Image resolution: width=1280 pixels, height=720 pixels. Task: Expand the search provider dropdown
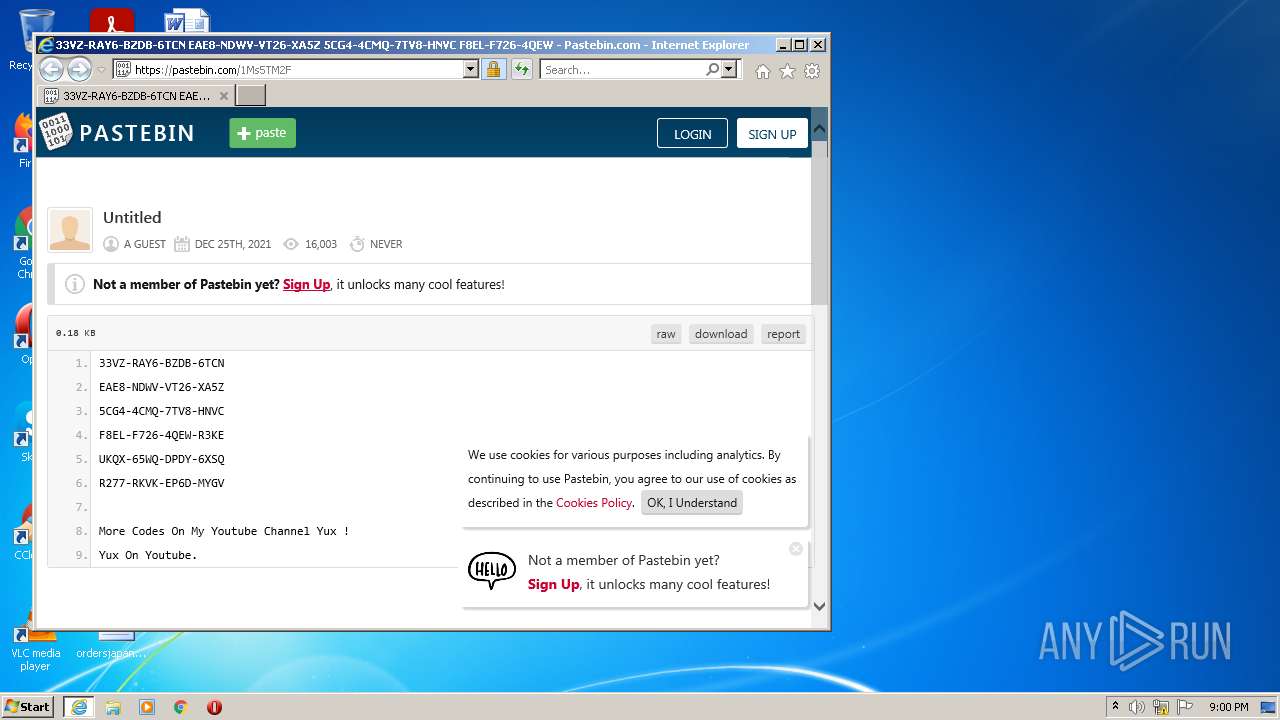point(729,69)
